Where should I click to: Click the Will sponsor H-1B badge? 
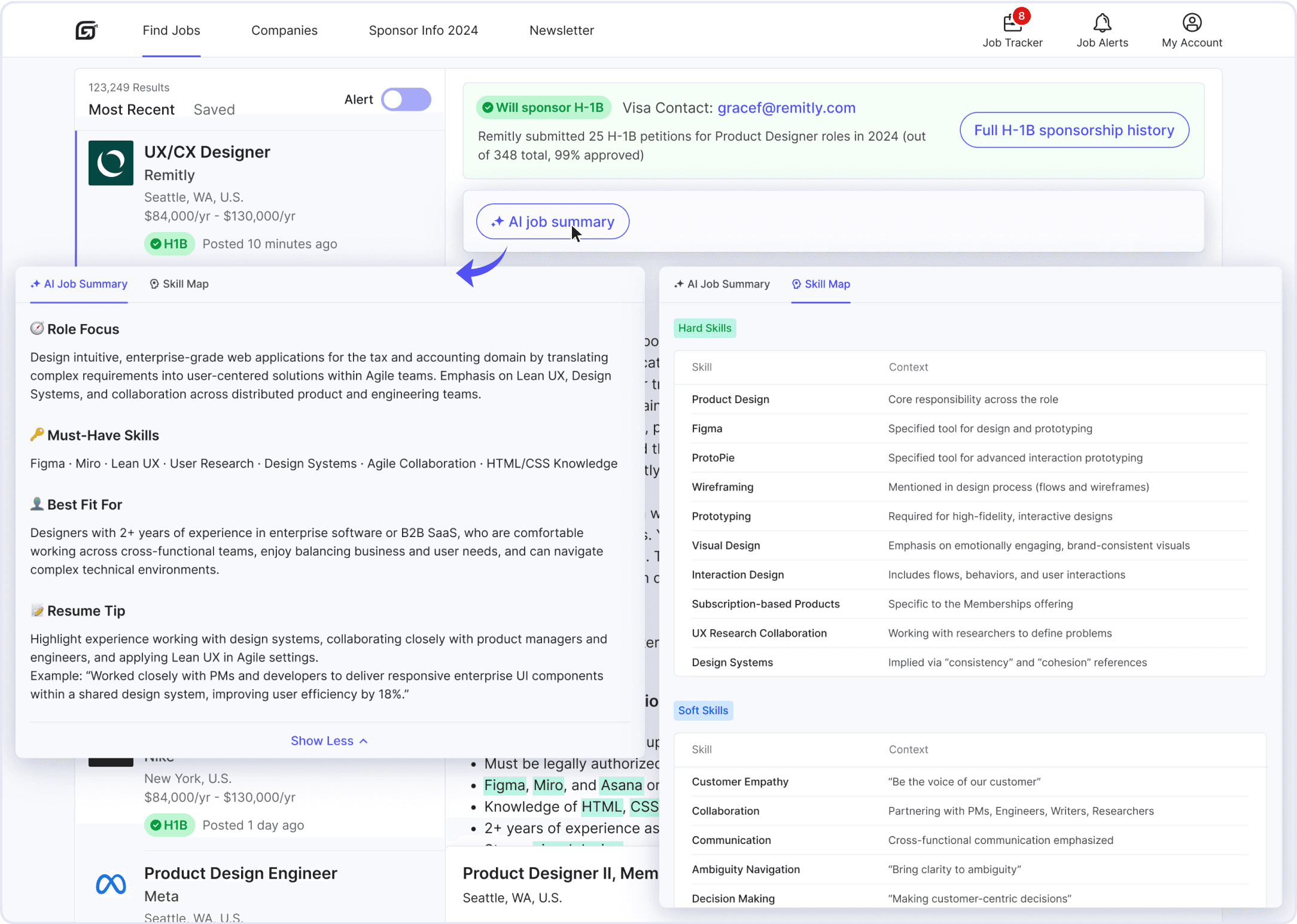543,108
